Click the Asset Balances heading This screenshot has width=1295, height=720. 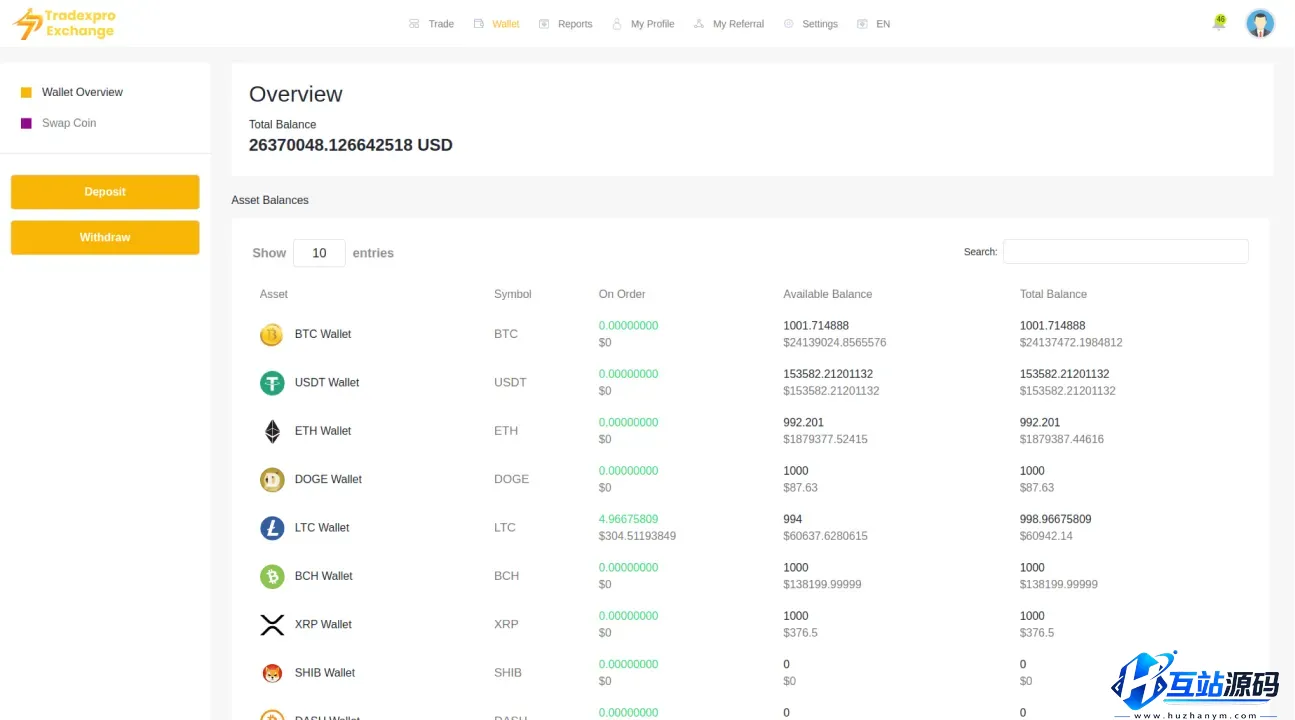[270, 200]
